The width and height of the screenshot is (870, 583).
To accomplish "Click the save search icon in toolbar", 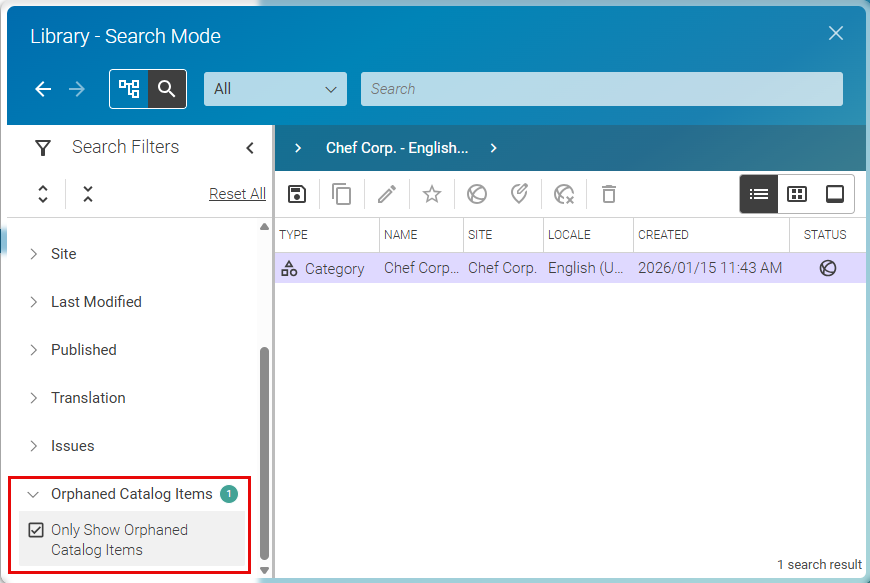I will pos(297,194).
